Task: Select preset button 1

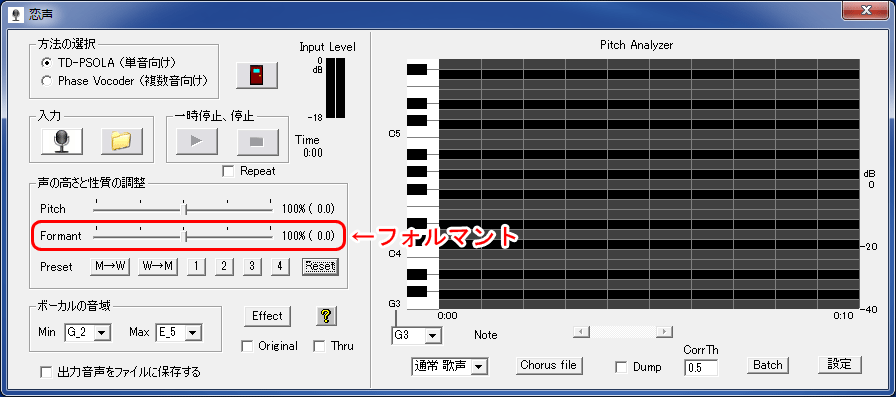Action: pos(196,266)
